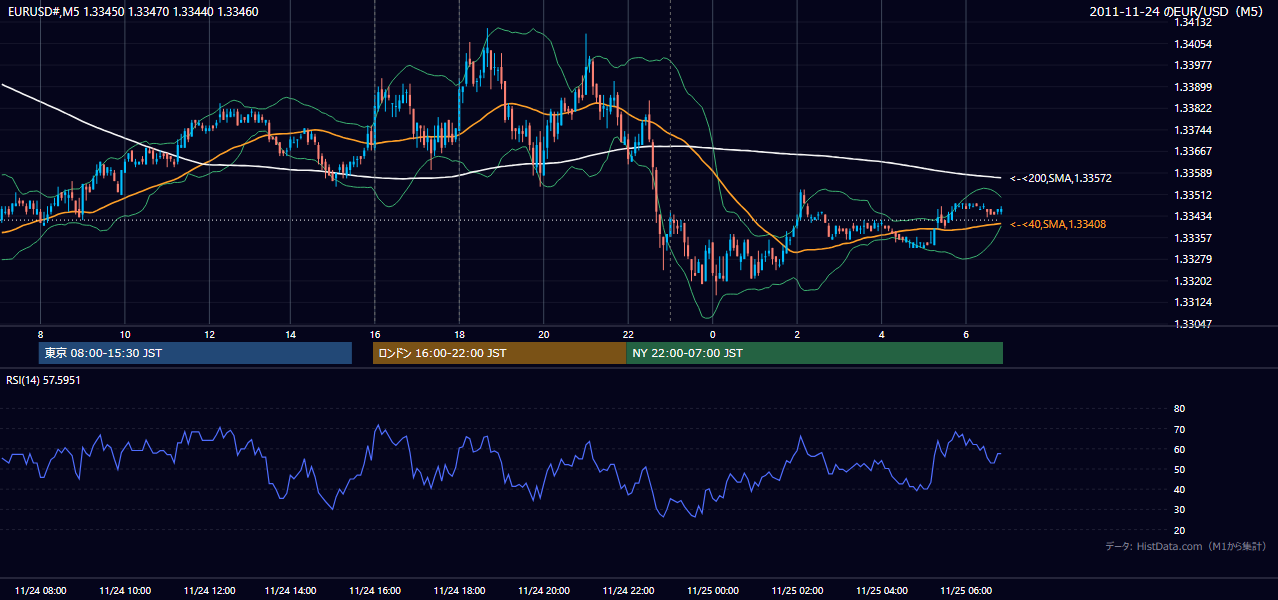Click the 11/24 14:00 date label

pyautogui.click(x=291, y=591)
